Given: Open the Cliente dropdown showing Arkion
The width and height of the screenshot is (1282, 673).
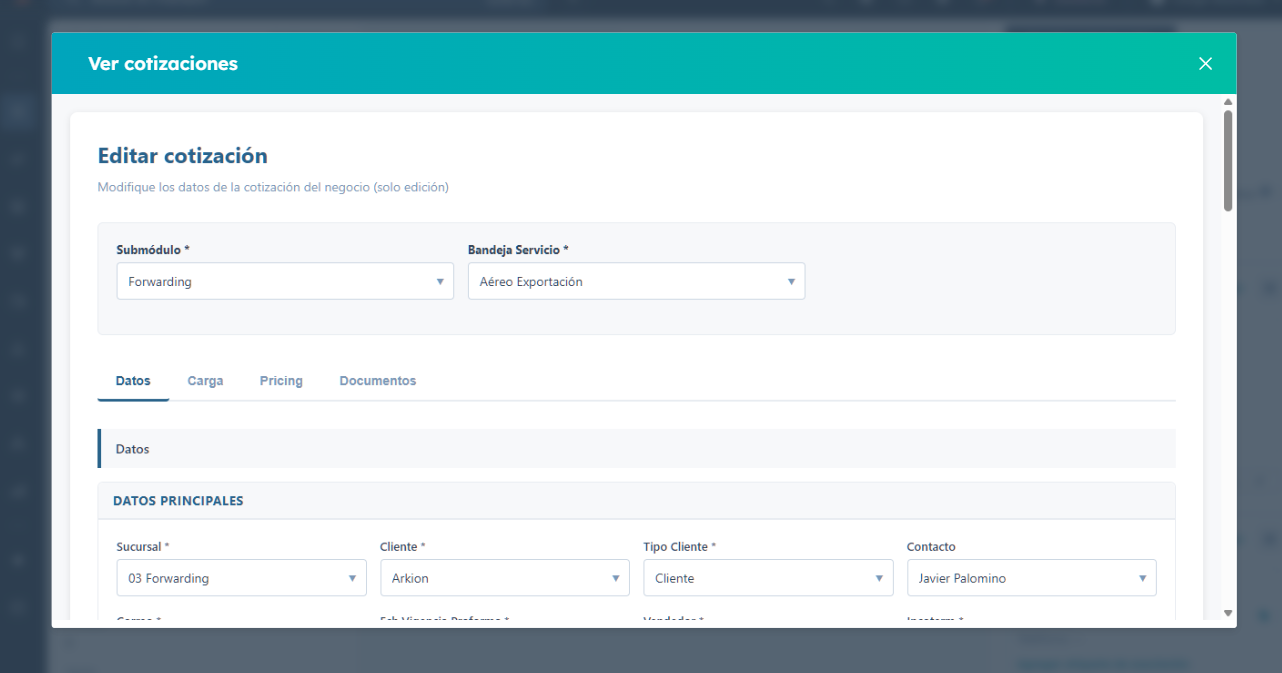Looking at the screenshot, I should pyautogui.click(x=504, y=577).
